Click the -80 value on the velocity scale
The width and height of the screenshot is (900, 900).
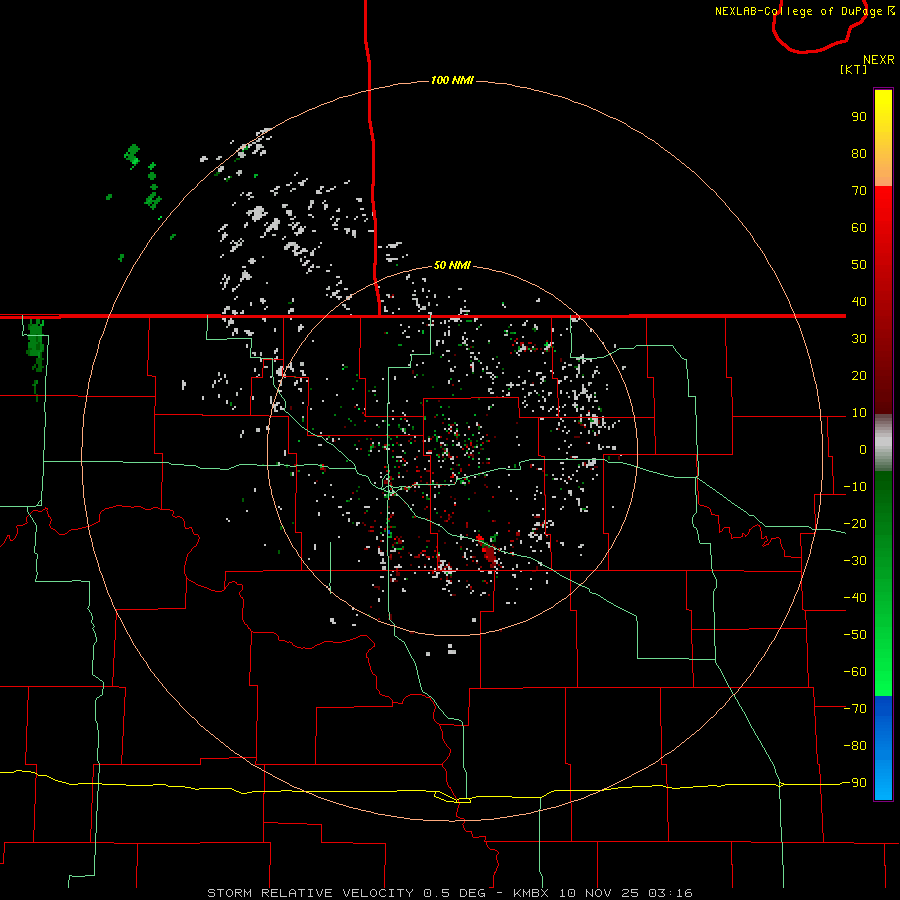855,746
